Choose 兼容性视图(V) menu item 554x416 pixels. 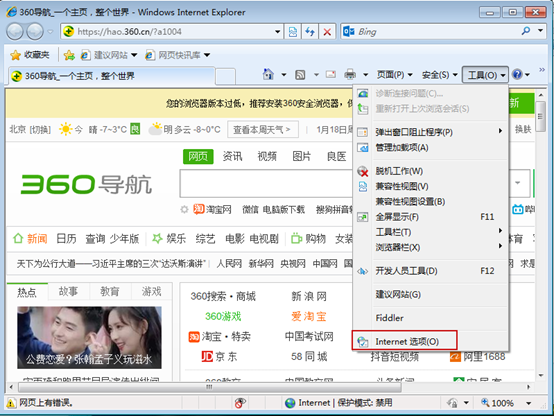430,186
